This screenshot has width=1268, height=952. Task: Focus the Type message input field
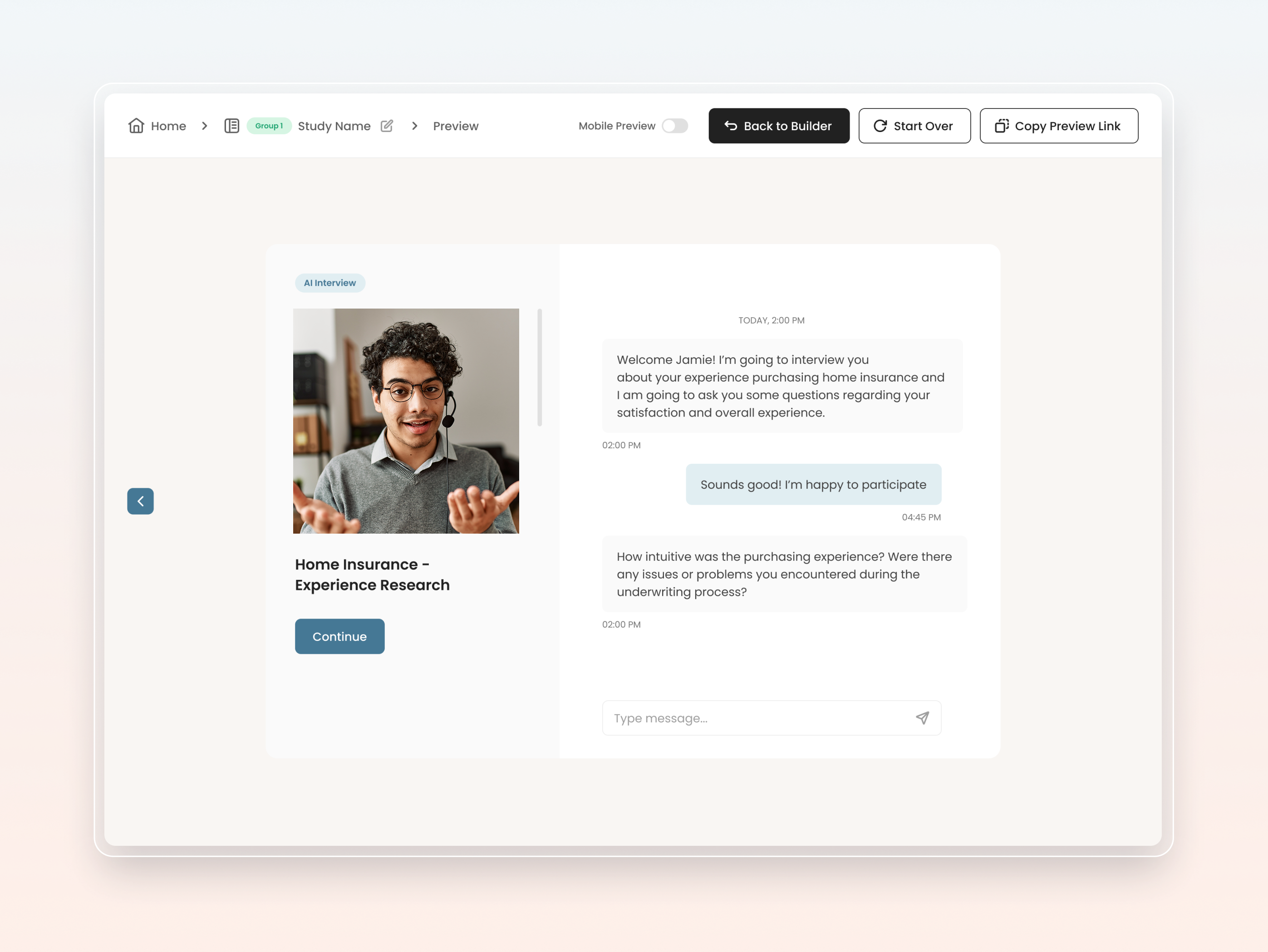tap(757, 717)
